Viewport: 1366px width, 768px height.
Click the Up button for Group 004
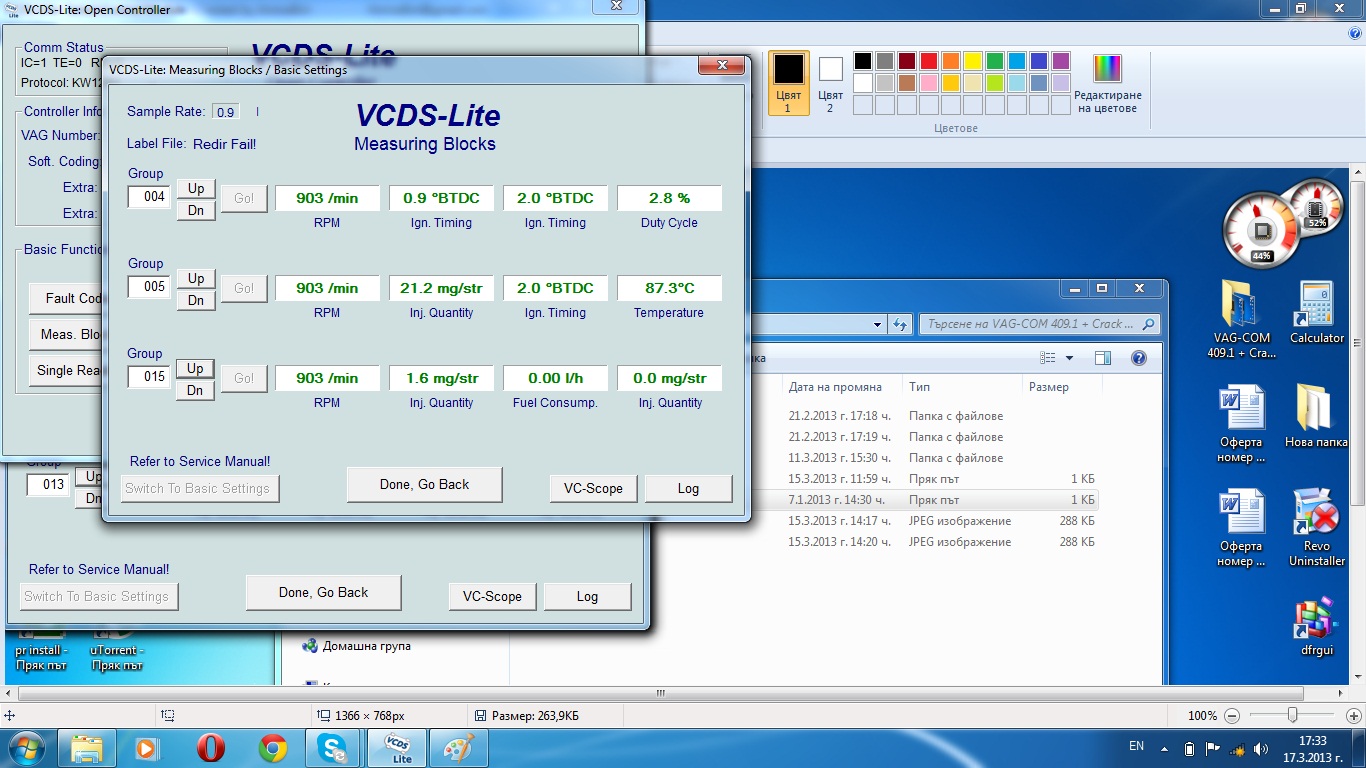click(x=196, y=188)
